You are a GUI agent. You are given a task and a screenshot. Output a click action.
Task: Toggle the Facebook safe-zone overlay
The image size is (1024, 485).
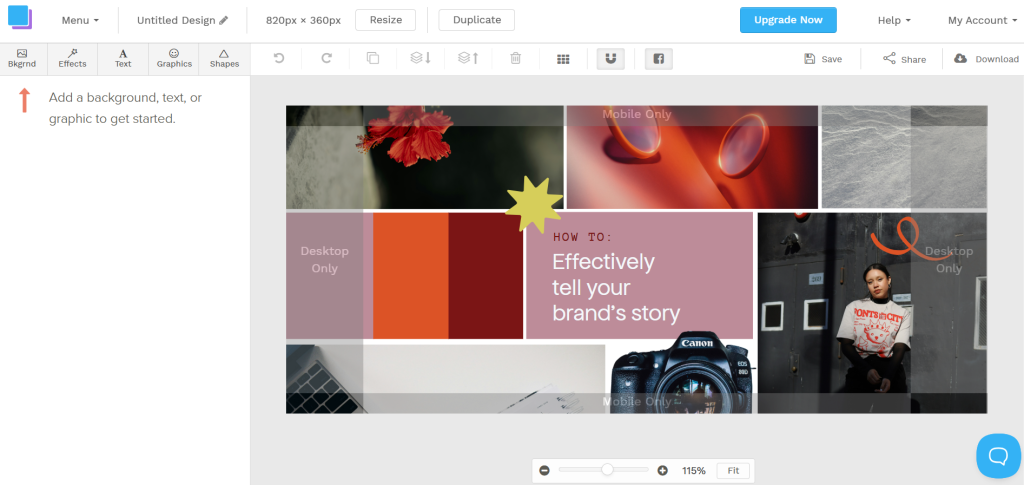(x=659, y=59)
